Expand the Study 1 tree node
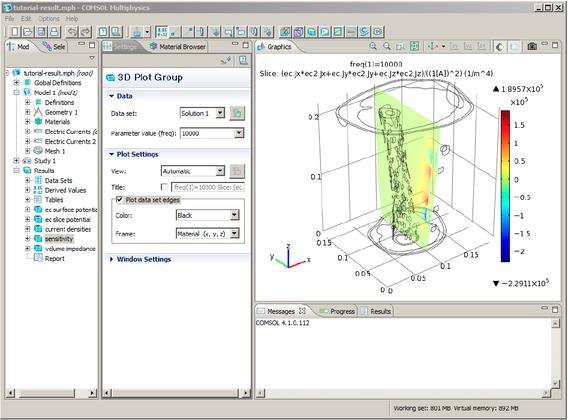Image resolution: width=568 pixels, height=420 pixels. 16,161
